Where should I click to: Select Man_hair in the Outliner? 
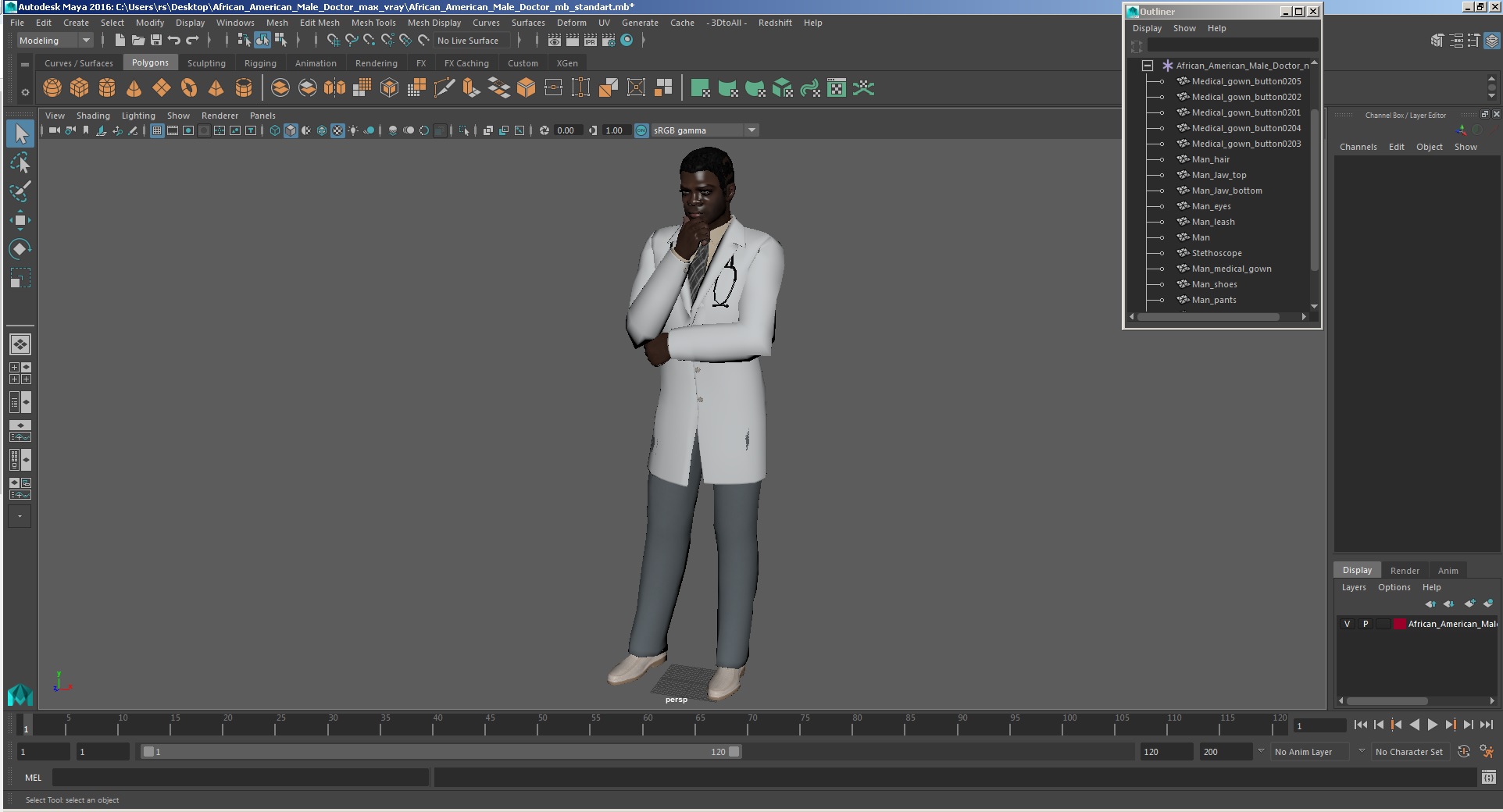click(1210, 159)
